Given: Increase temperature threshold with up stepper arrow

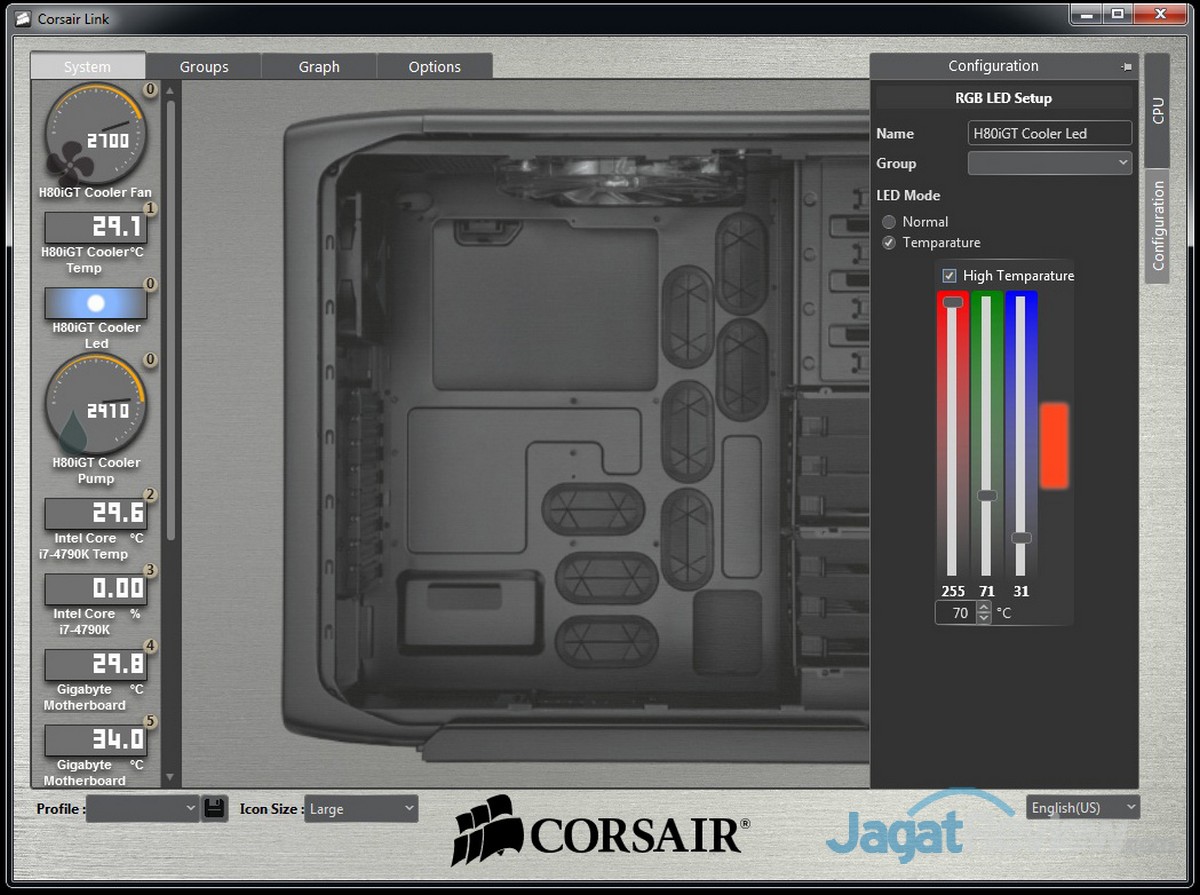Looking at the screenshot, I should point(984,607).
